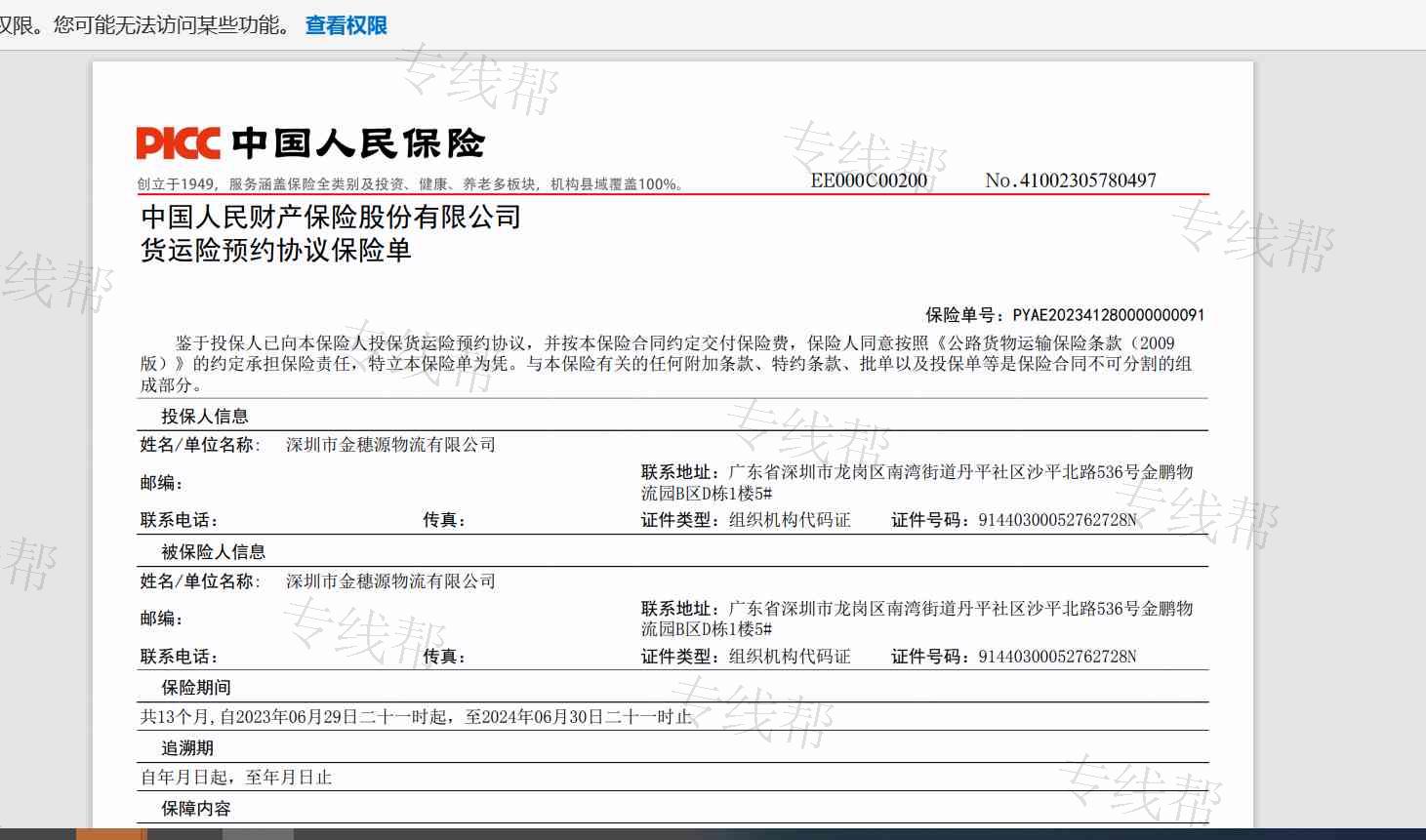Click the line 自年月日起，至年月日止
The height and width of the screenshot is (840, 1426).
[x=236, y=778]
